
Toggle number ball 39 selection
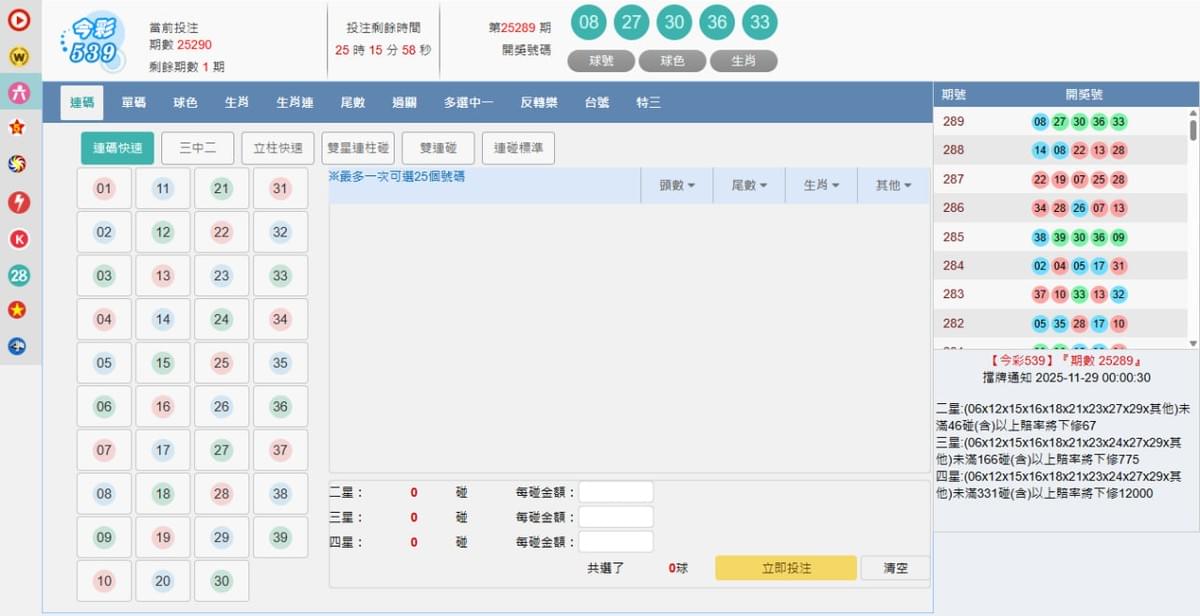click(280, 537)
